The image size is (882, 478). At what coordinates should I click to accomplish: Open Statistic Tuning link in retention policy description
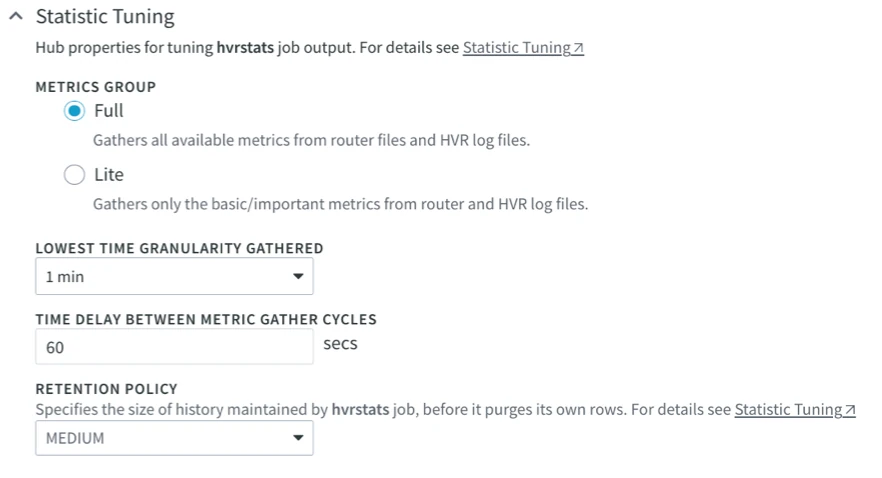pos(788,409)
